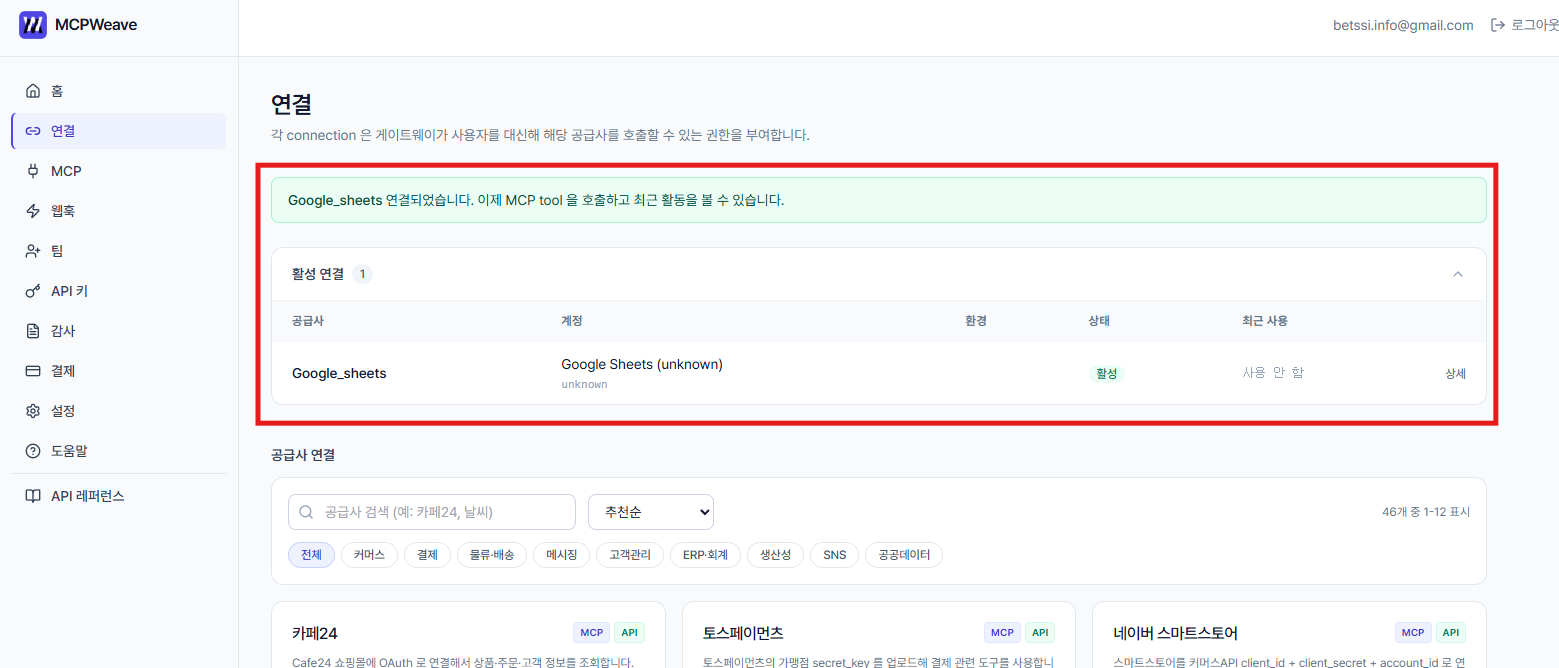This screenshot has width=1559, height=668.
Task: Click the gear icon beside 설정
Action: [x=33, y=411]
